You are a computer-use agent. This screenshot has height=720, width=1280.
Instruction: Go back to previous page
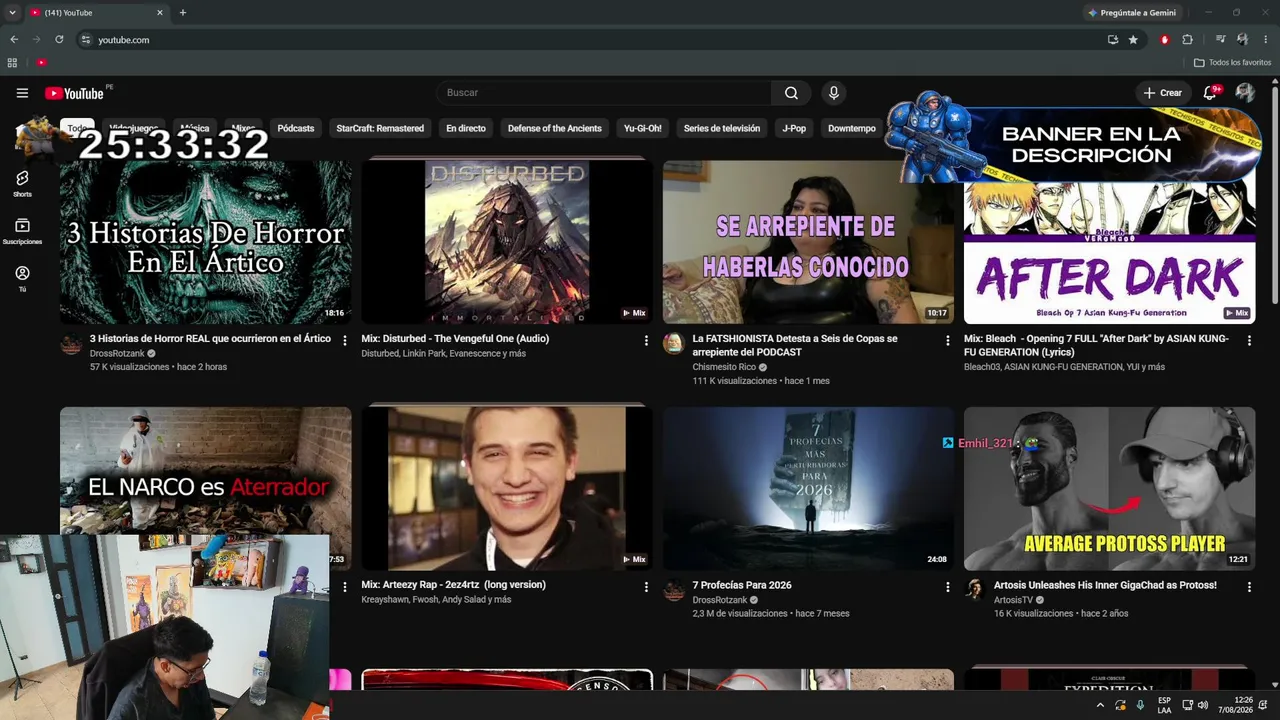14,40
